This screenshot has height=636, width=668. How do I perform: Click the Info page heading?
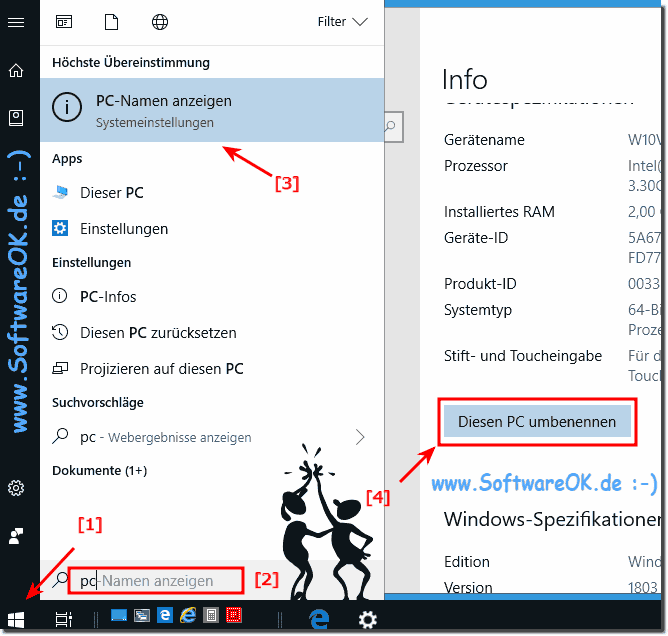[x=464, y=80]
